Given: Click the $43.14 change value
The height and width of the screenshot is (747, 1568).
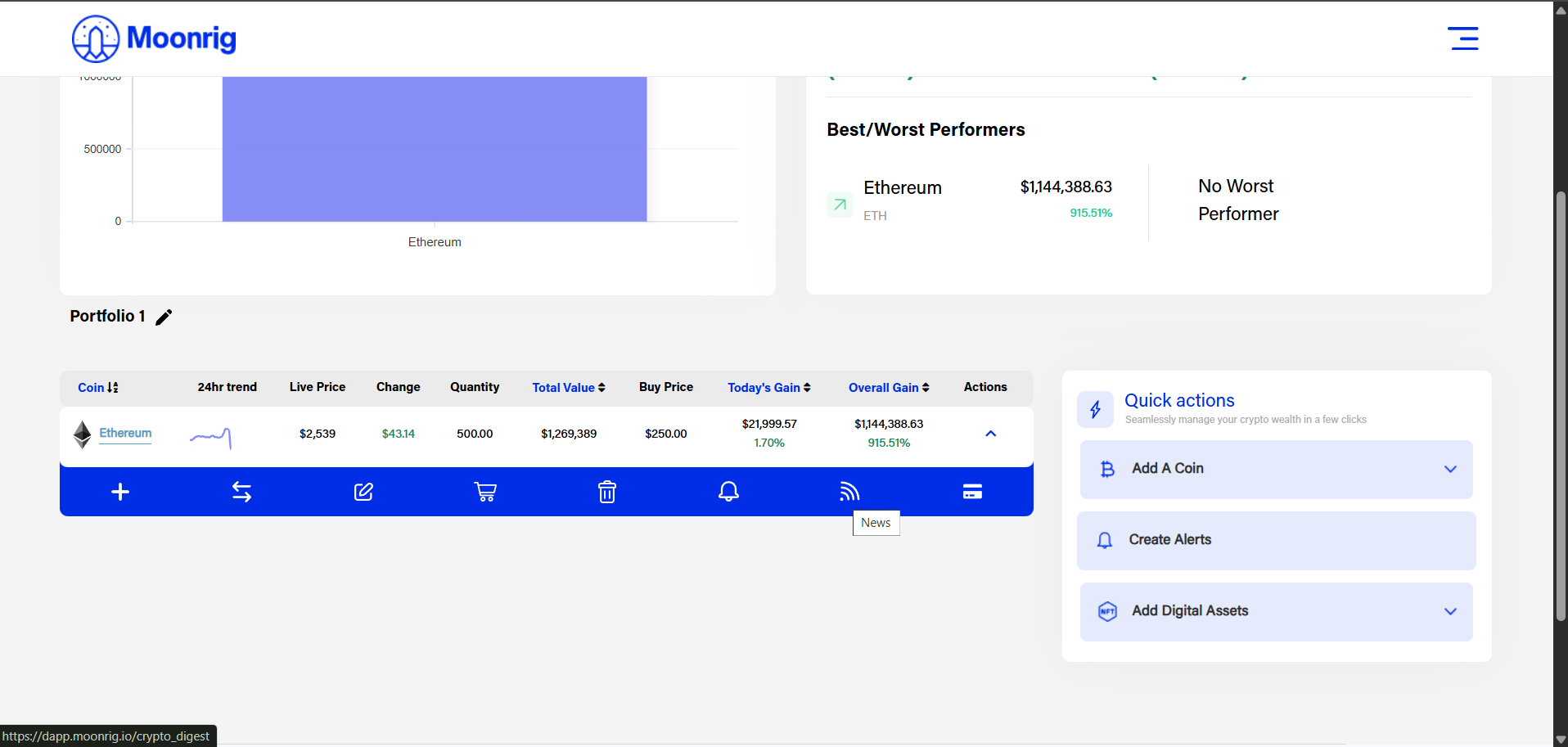Looking at the screenshot, I should (x=399, y=434).
